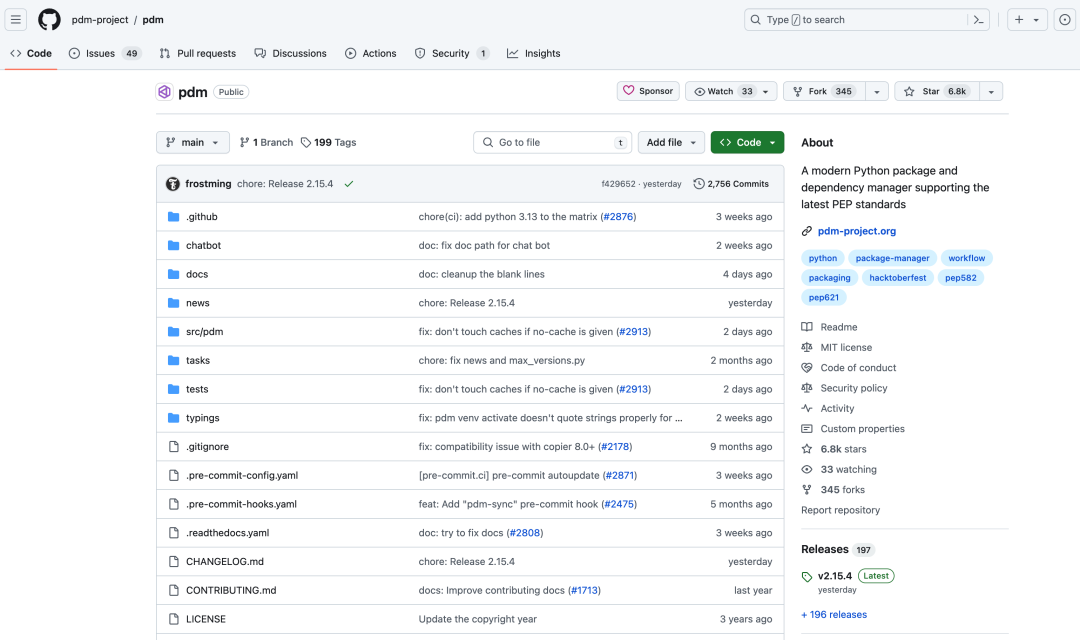Open the Security tab

[x=452, y=54]
